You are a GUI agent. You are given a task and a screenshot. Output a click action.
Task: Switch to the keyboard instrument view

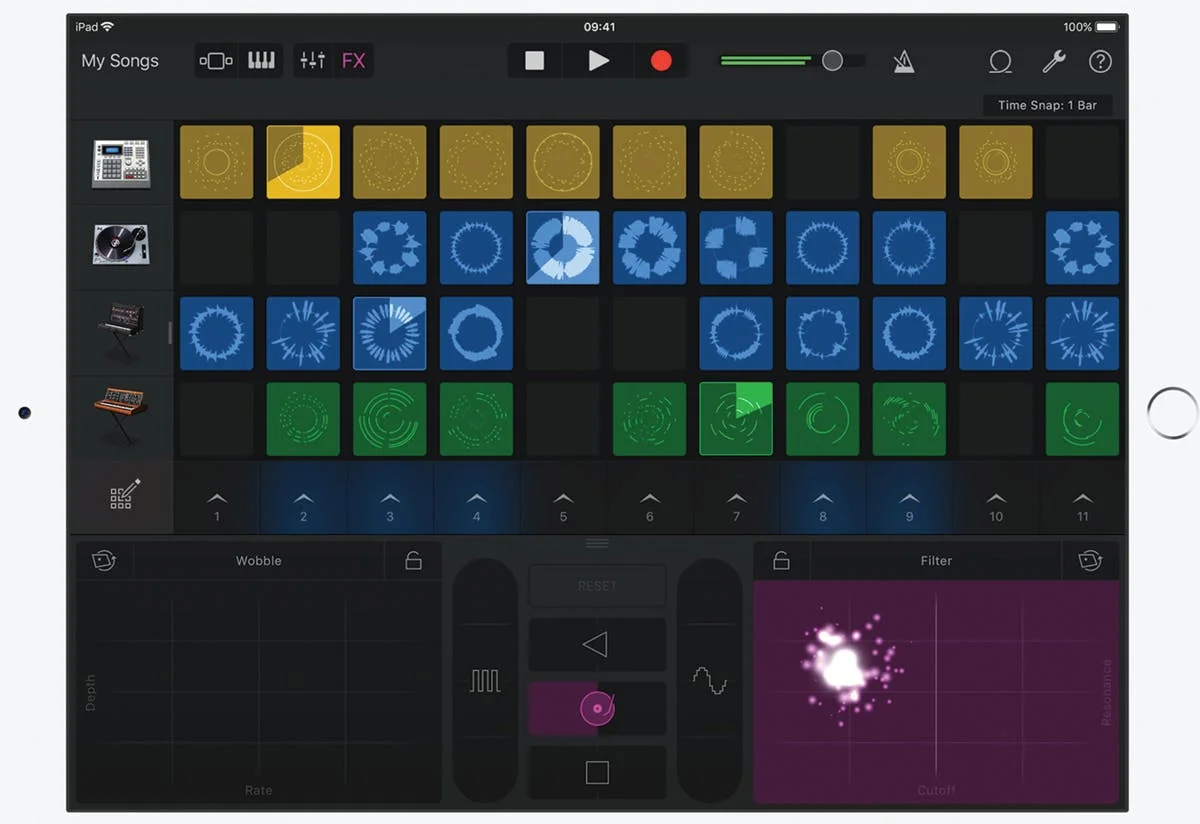pos(262,61)
